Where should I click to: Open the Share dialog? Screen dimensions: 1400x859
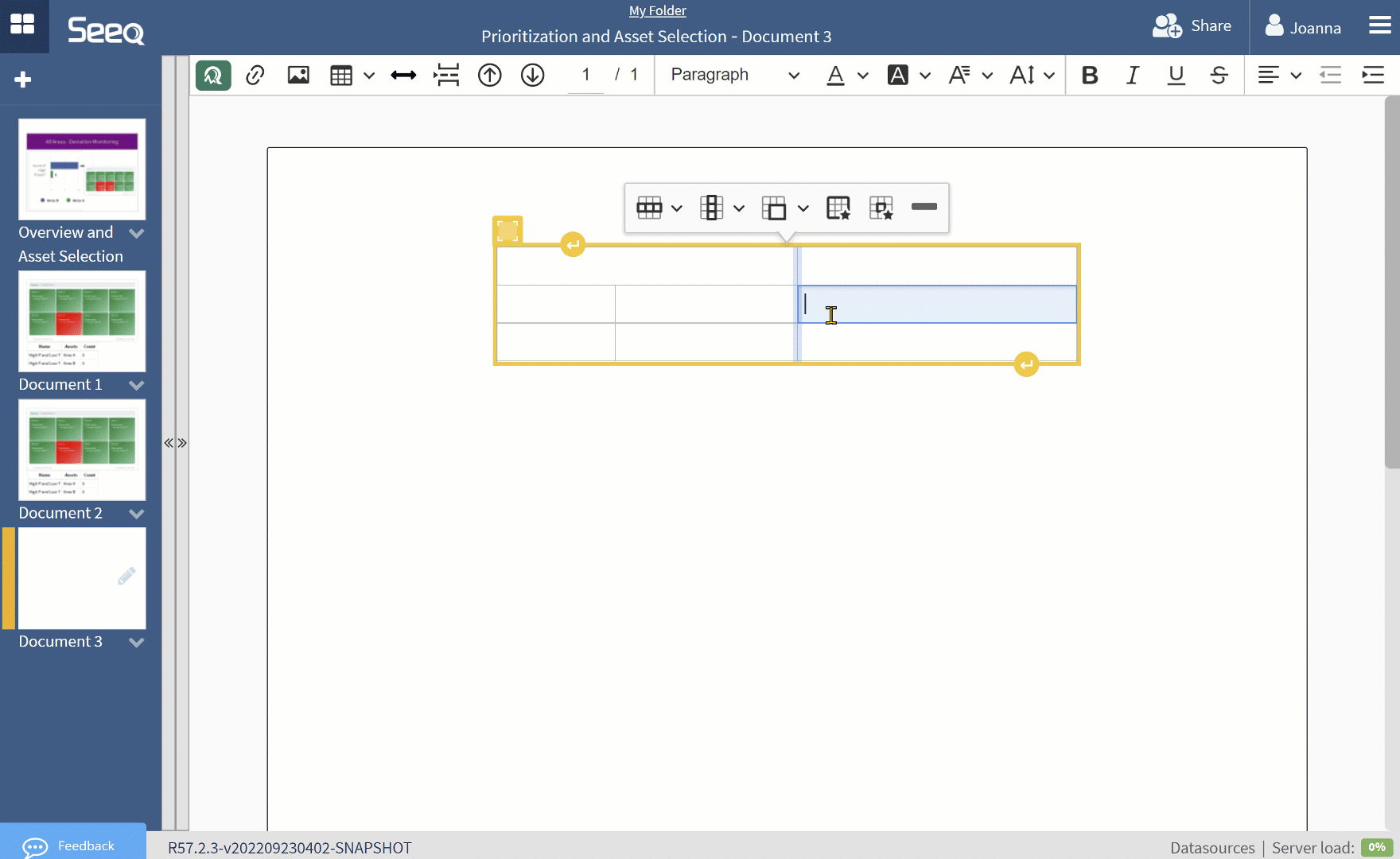(x=1192, y=25)
